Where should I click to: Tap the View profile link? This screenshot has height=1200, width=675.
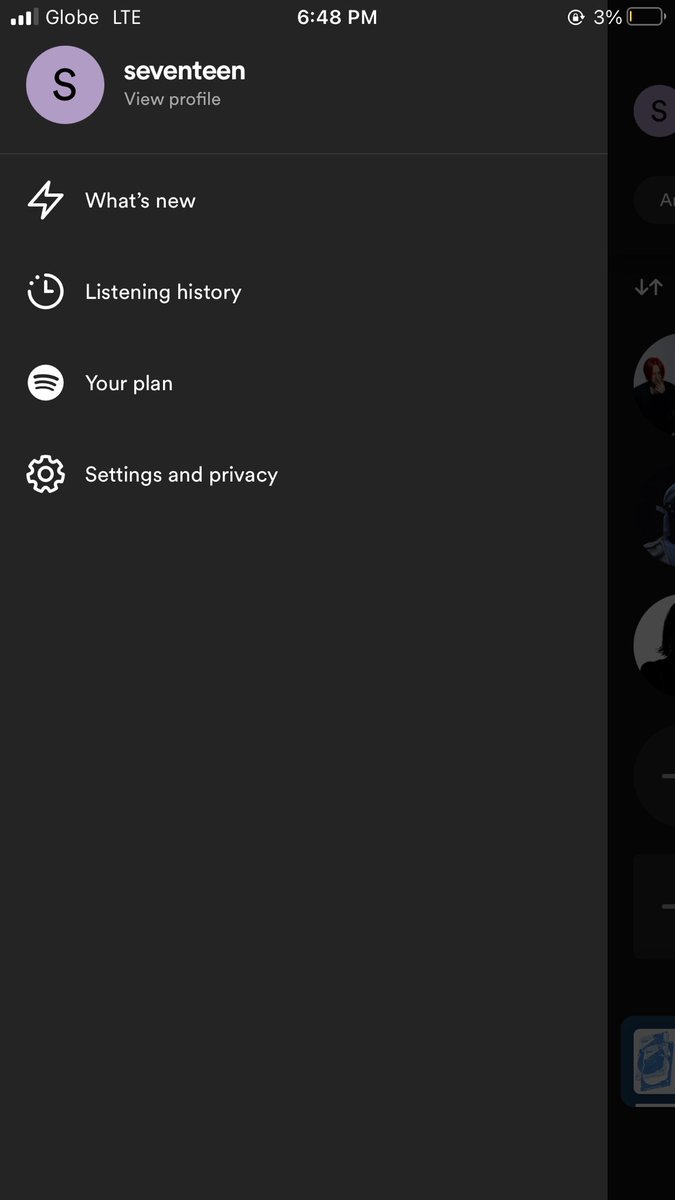coord(172,99)
